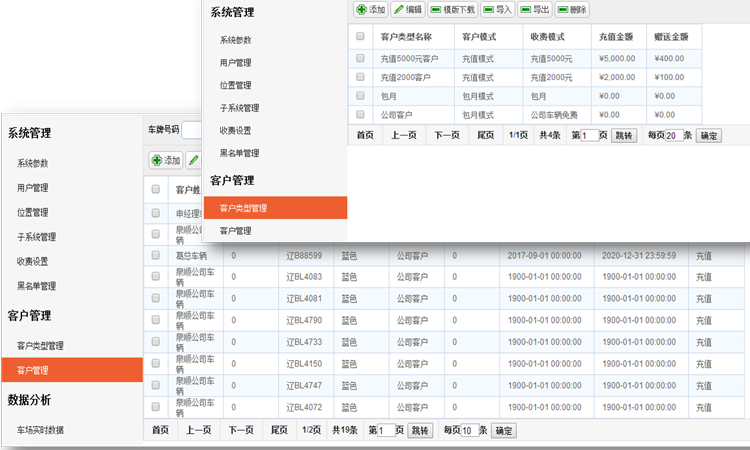Click 跳转 button in the 共4条 pager
This screenshot has height=450, width=750.
[x=623, y=135]
